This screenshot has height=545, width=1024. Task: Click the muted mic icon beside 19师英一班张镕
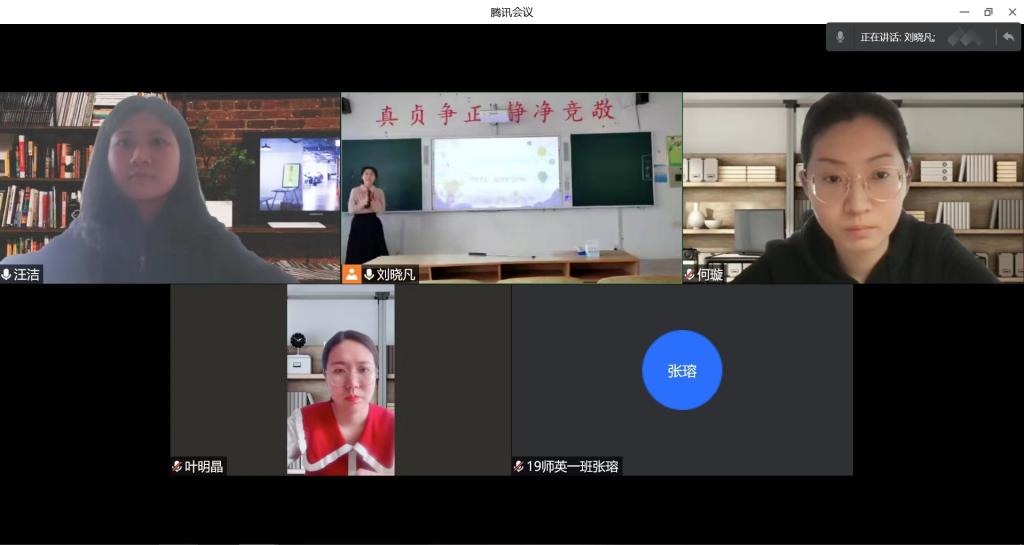(519, 466)
